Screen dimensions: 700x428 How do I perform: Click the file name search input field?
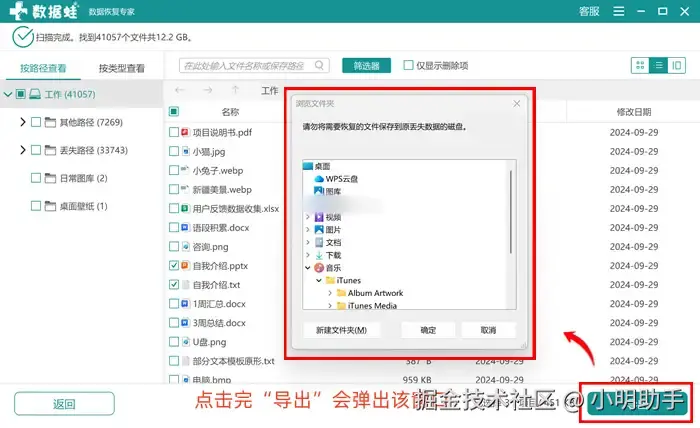tap(246, 66)
